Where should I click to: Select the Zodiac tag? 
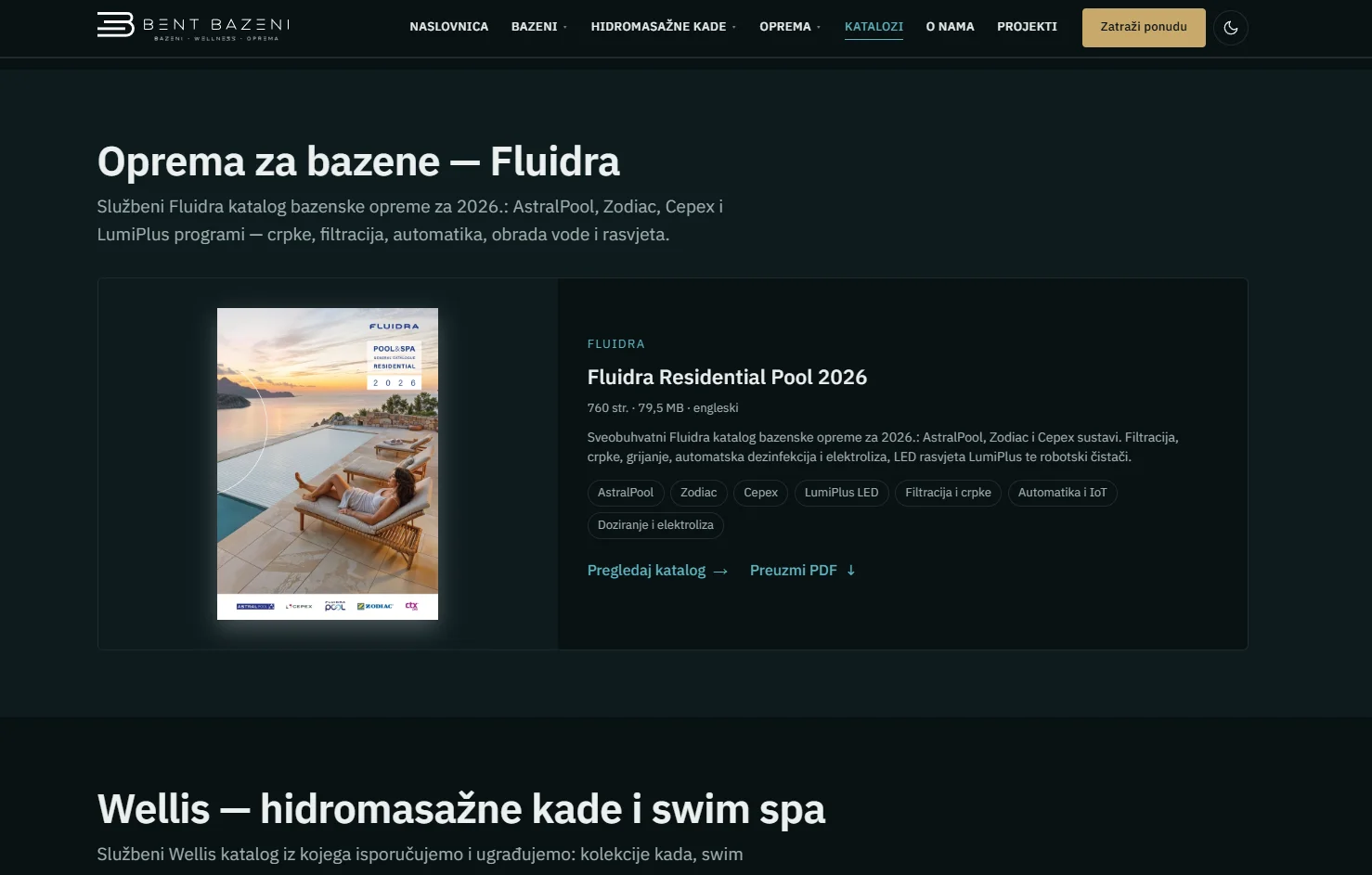pyautogui.click(x=698, y=493)
